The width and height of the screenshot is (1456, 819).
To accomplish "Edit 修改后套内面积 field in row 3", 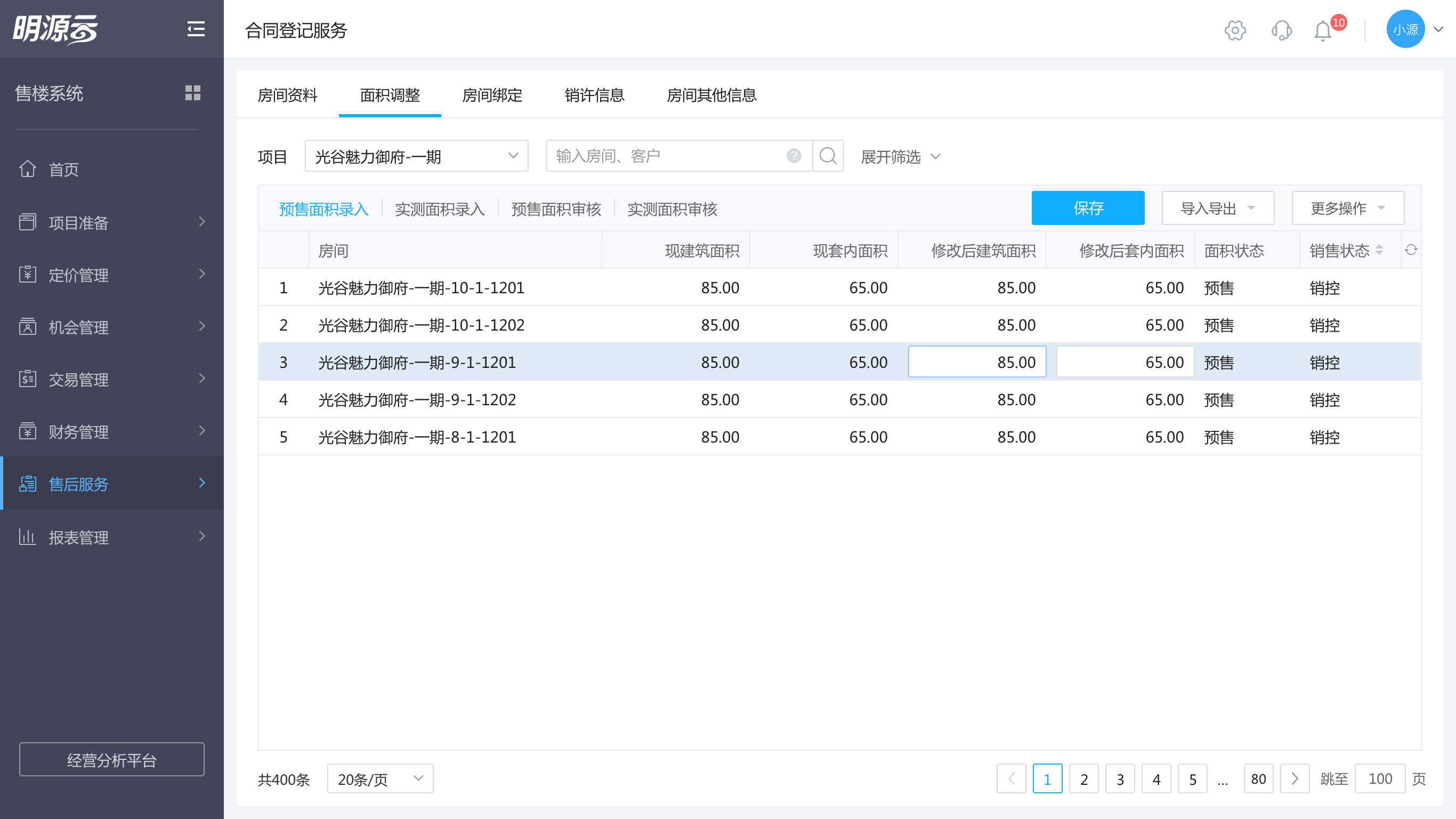I will pyautogui.click(x=1125, y=362).
